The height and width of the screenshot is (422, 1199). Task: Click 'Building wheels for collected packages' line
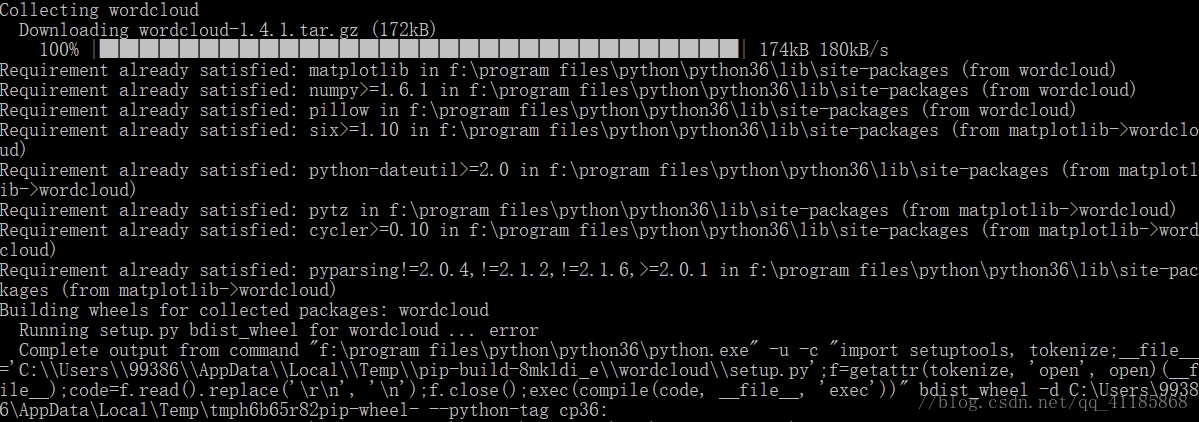pos(245,310)
